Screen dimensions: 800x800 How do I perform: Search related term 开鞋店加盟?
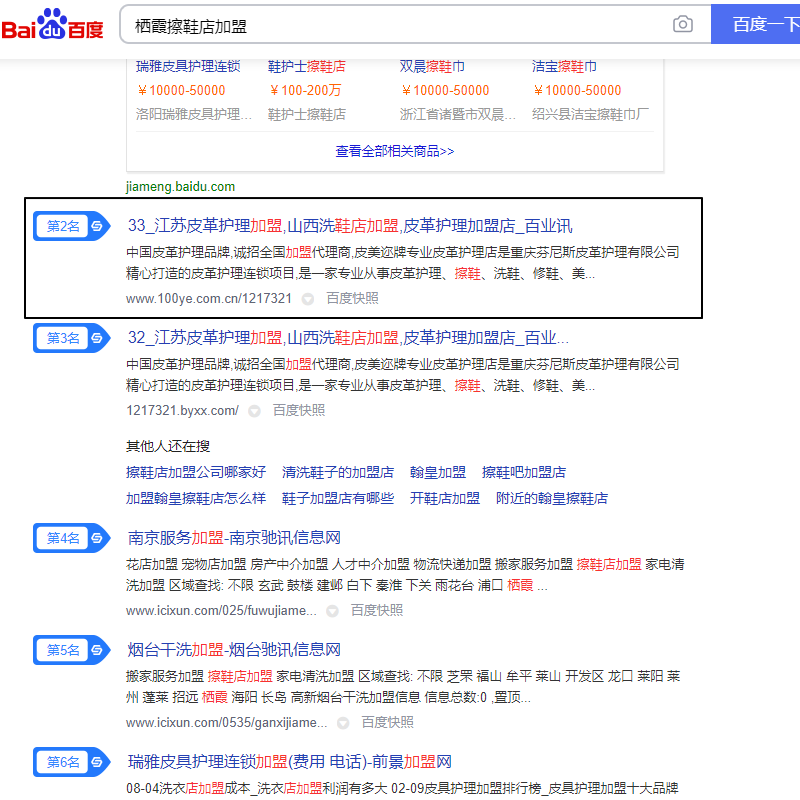pyautogui.click(x=445, y=498)
